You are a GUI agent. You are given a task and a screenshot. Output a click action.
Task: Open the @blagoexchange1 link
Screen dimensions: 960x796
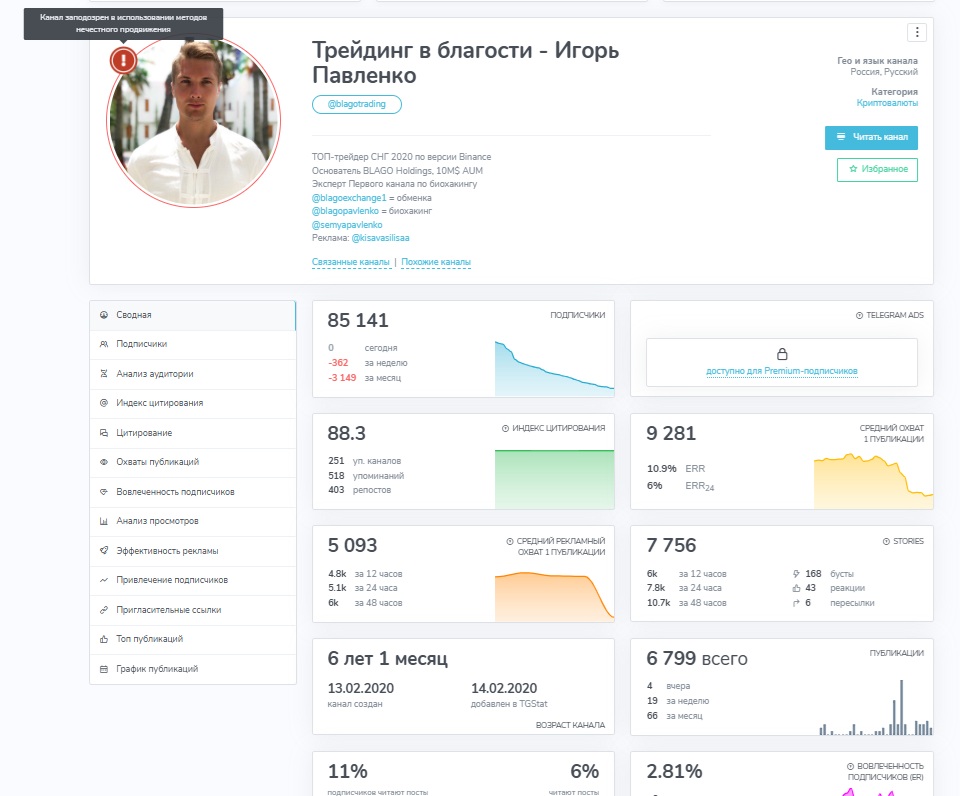(x=349, y=198)
